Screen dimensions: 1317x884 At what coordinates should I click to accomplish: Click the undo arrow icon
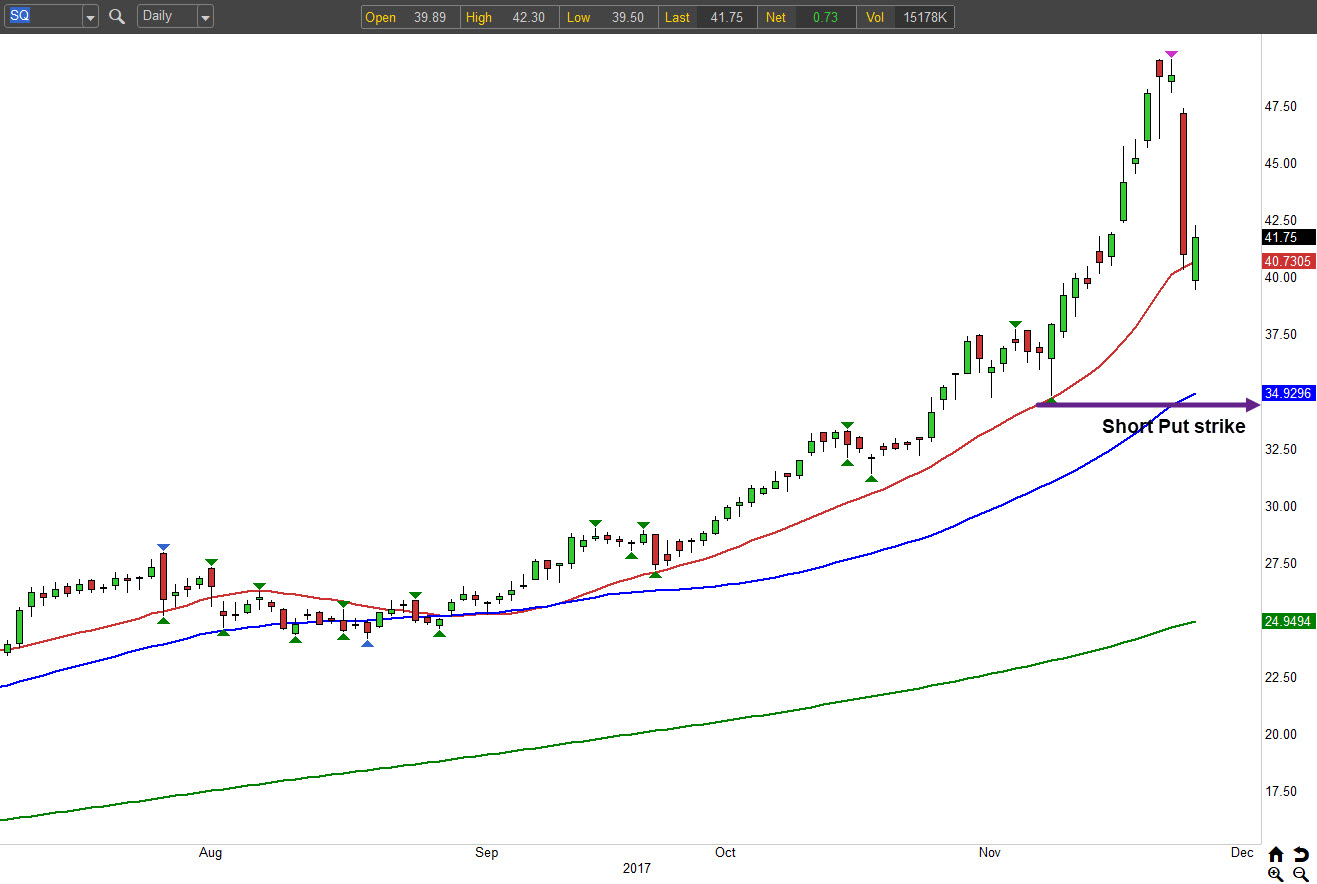tap(1300, 854)
